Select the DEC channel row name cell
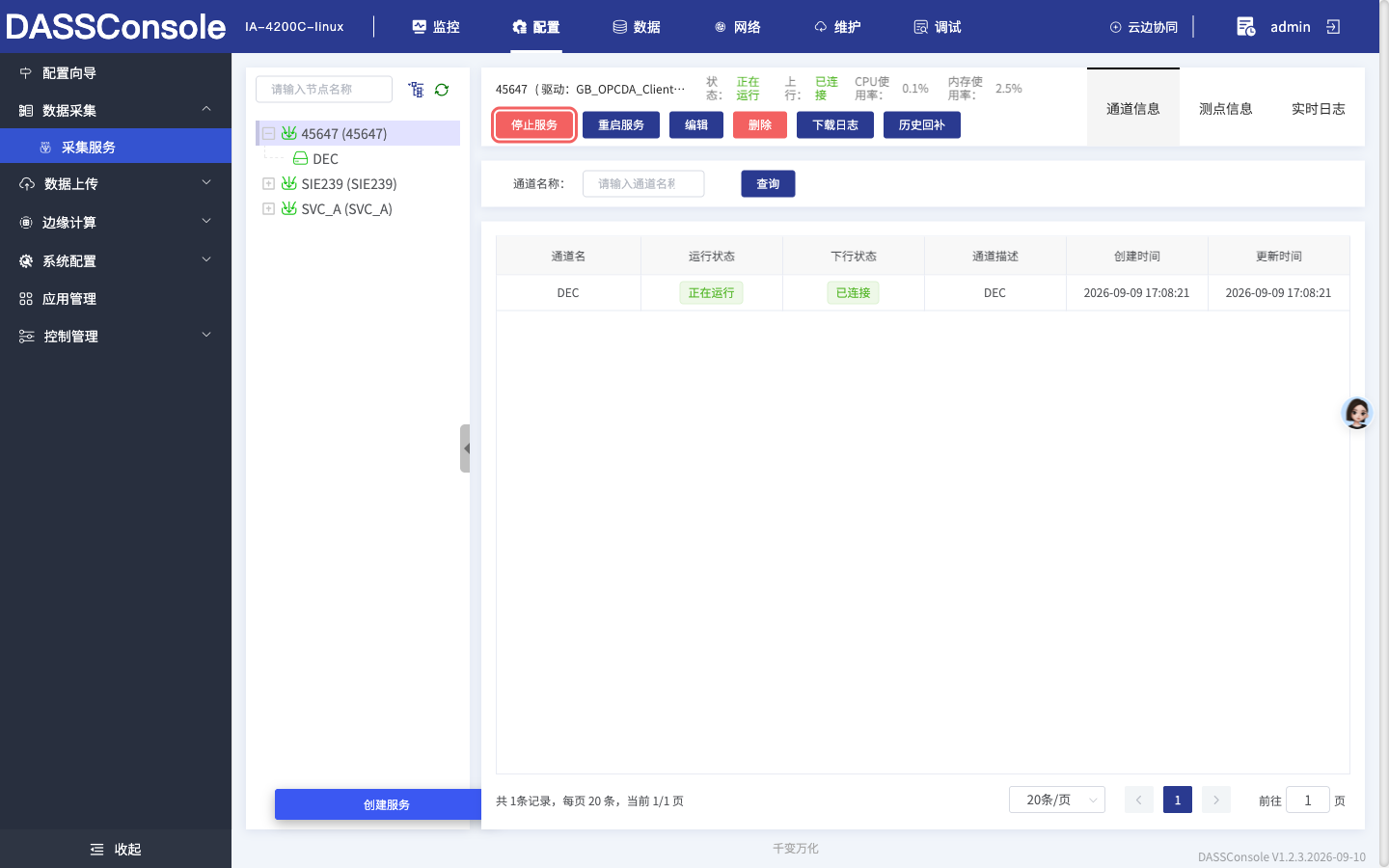Image resolution: width=1389 pixels, height=868 pixels. [568, 292]
